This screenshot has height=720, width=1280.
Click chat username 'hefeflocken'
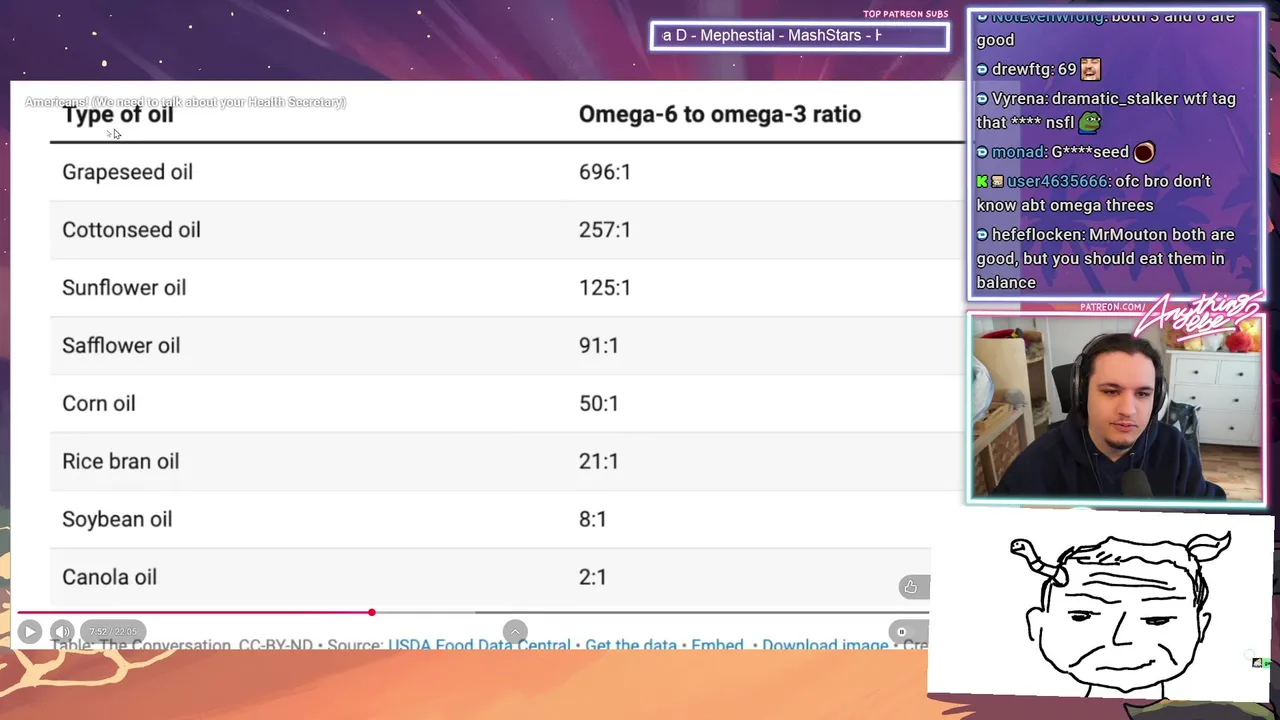(1036, 235)
